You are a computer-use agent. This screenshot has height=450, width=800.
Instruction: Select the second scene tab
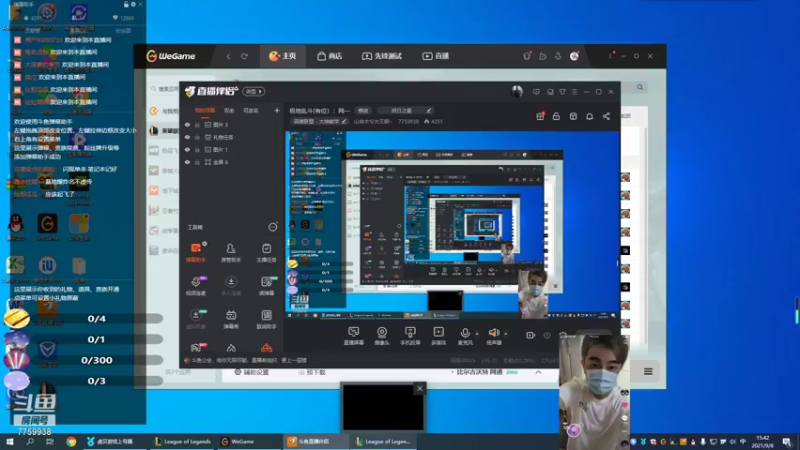(229, 110)
